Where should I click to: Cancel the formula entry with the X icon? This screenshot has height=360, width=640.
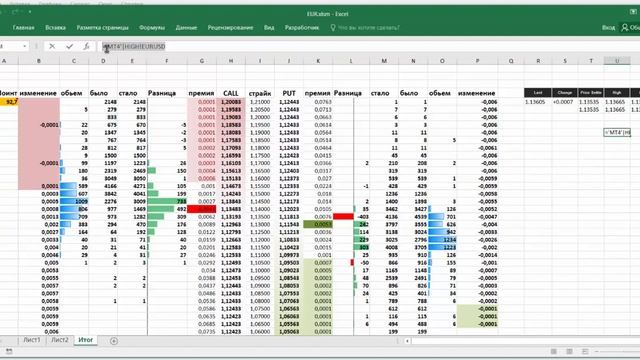[x=52, y=47]
